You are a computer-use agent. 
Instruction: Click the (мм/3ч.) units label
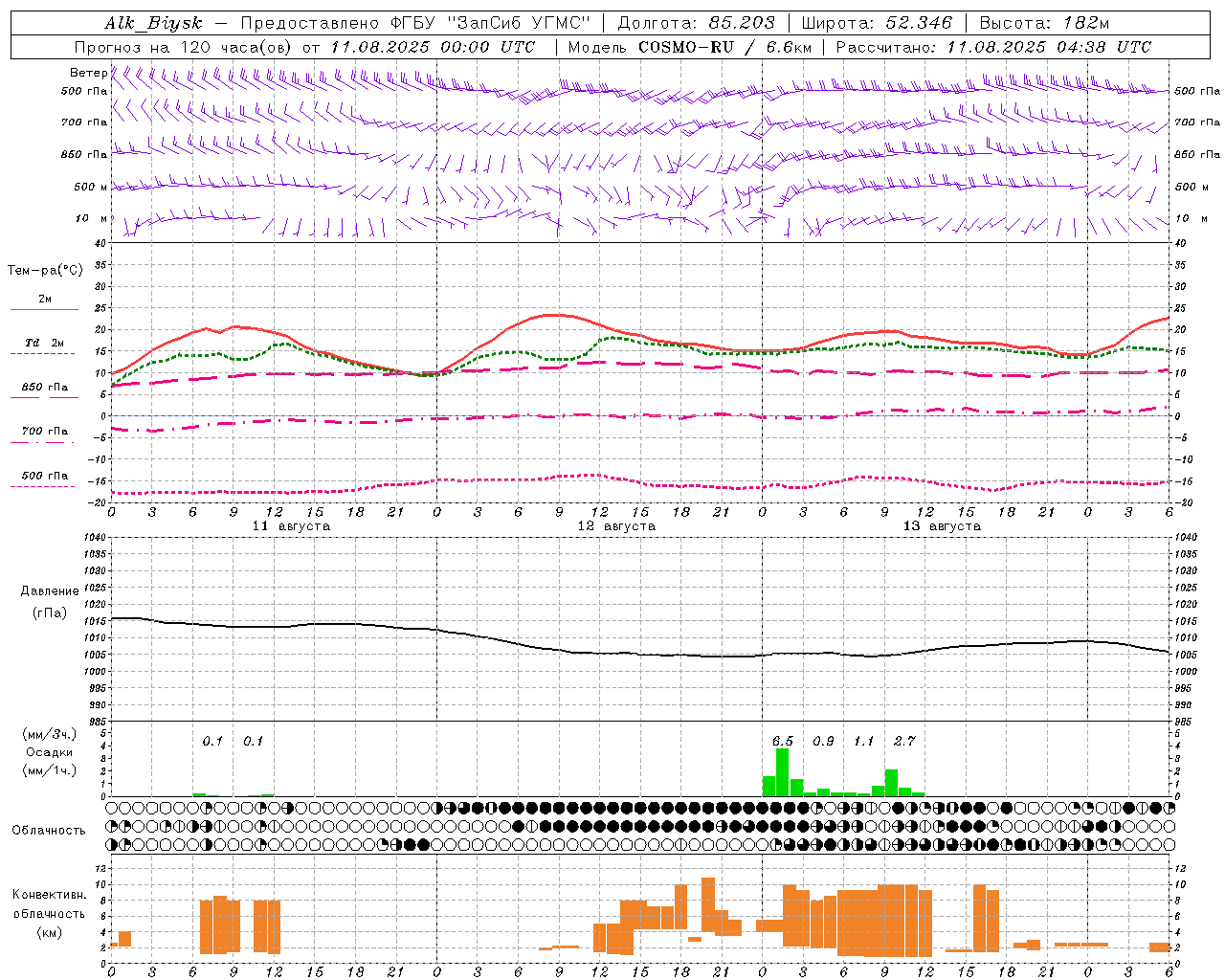coord(48,734)
